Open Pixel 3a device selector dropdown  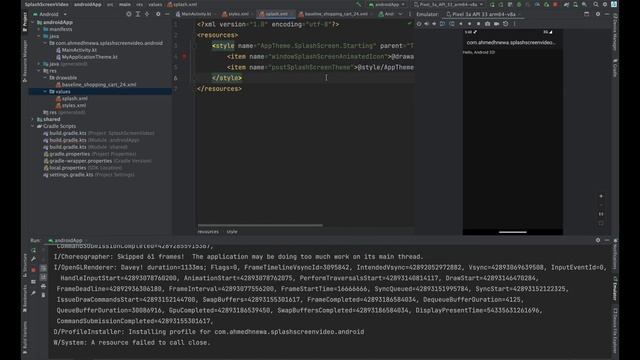(449, 4)
